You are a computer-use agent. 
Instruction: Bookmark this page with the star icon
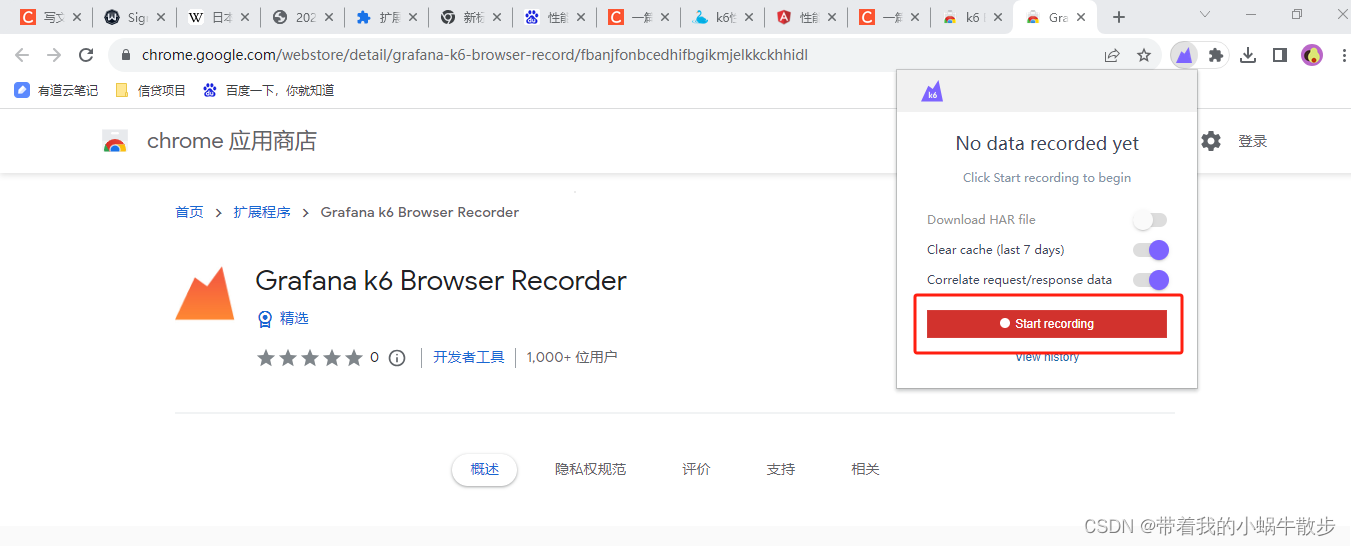pyautogui.click(x=1144, y=56)
